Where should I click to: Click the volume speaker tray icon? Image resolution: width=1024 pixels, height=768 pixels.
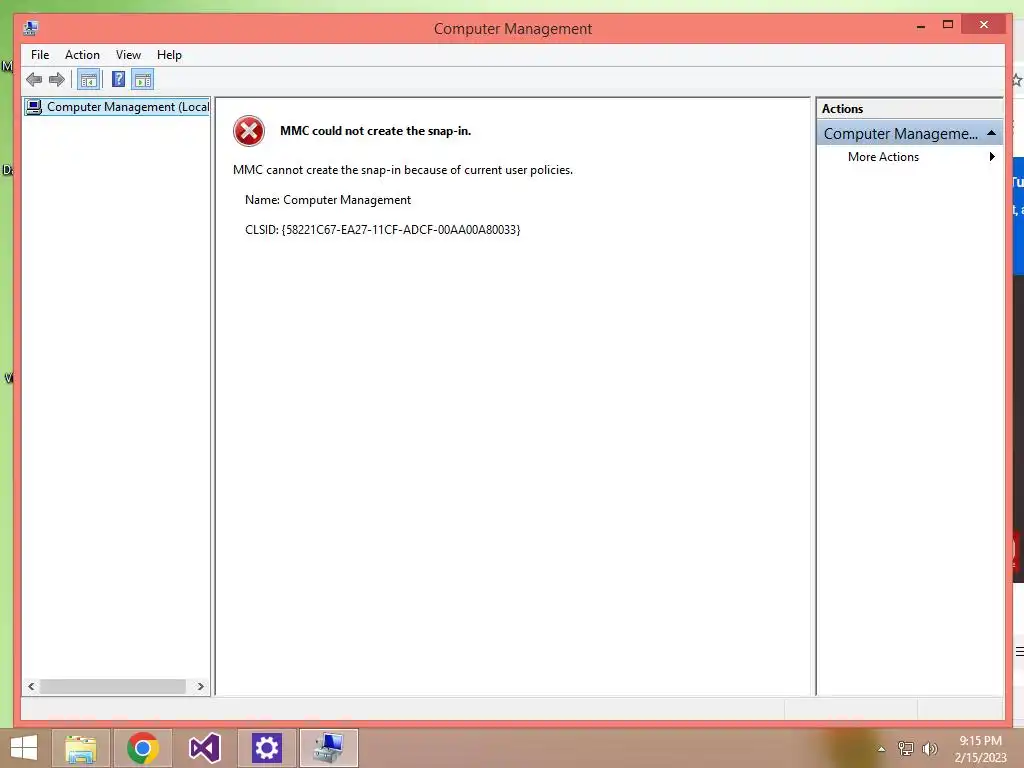coord(929,748)
